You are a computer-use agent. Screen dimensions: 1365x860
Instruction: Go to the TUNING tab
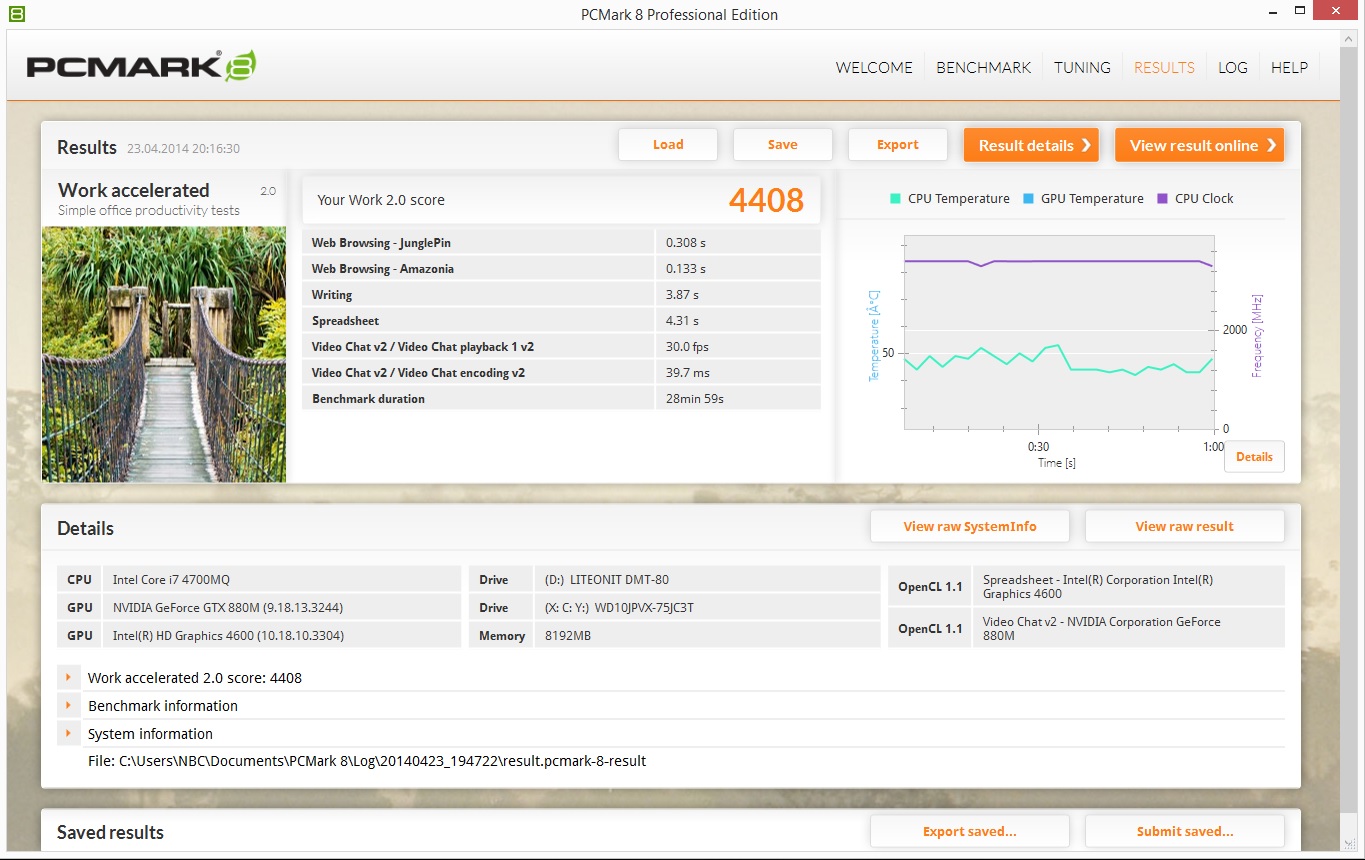click(1082, 67)
